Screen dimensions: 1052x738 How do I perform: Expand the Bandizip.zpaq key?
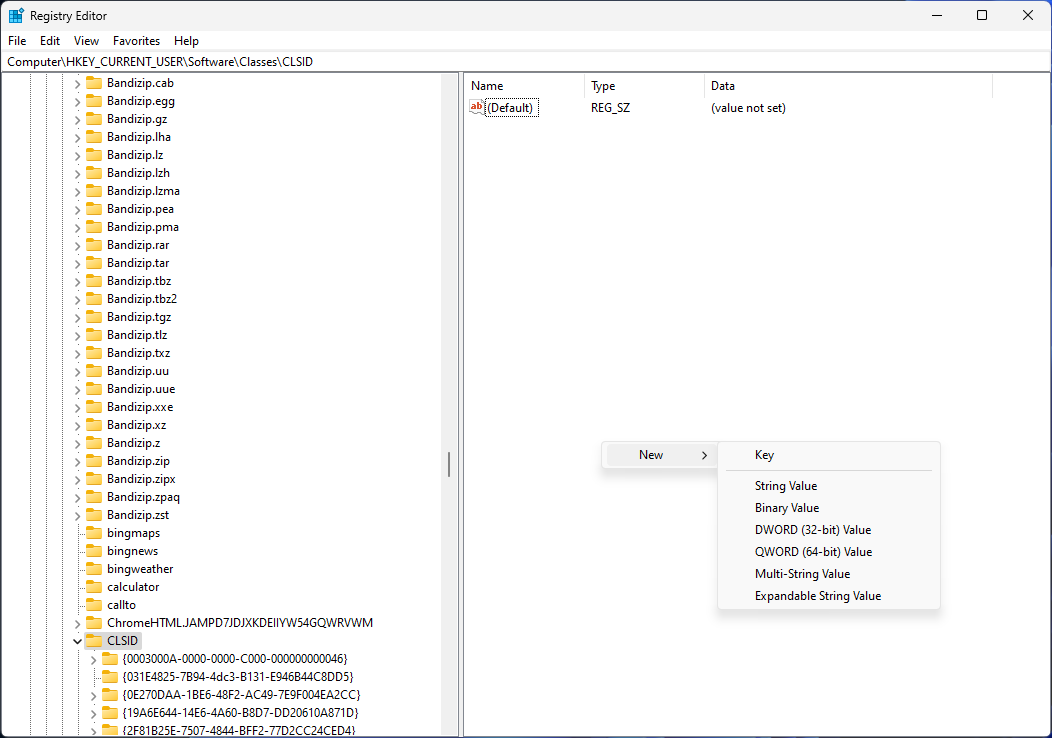click(x=77, y=498)
